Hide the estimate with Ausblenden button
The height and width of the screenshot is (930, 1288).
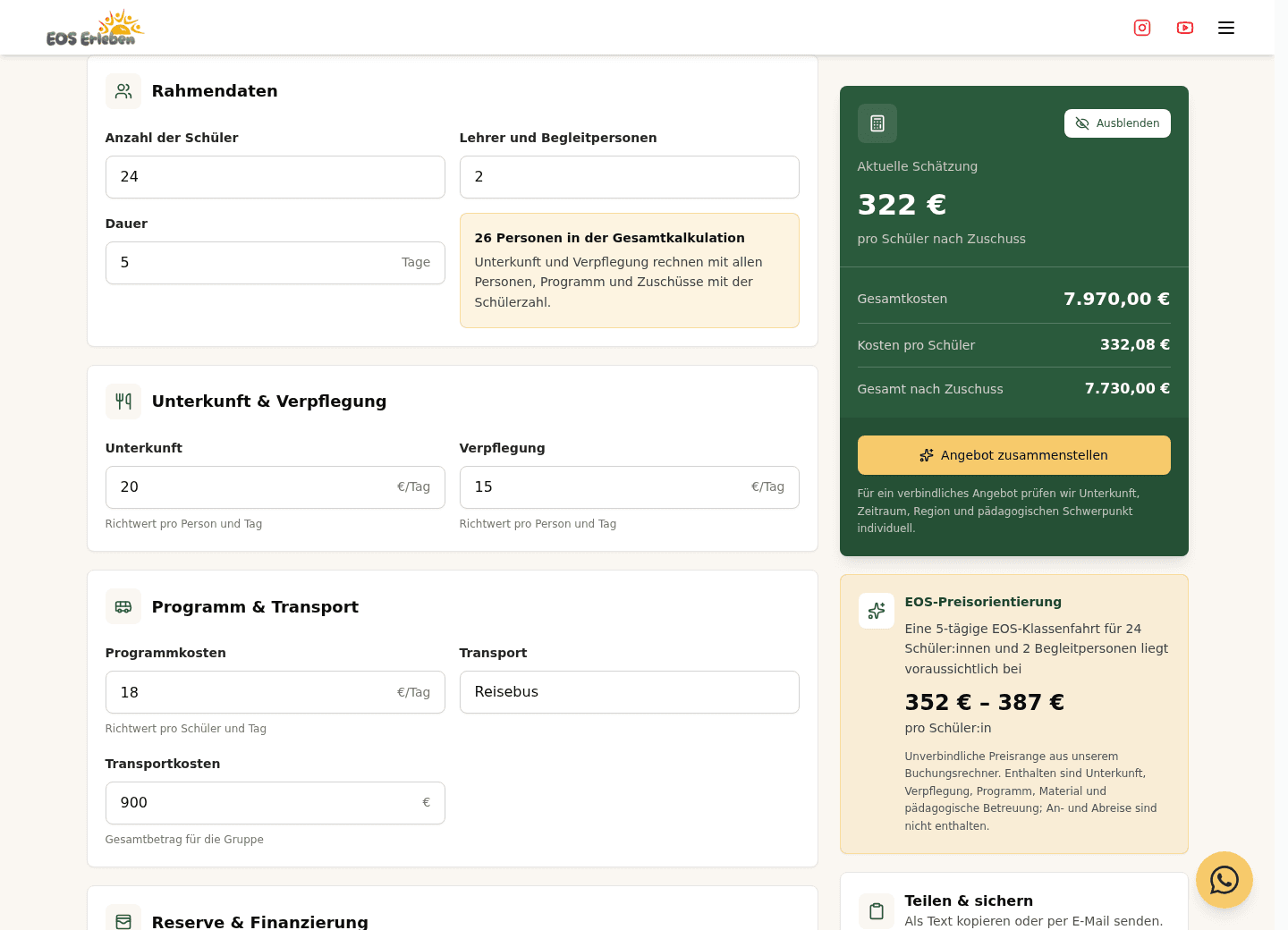1117,123
